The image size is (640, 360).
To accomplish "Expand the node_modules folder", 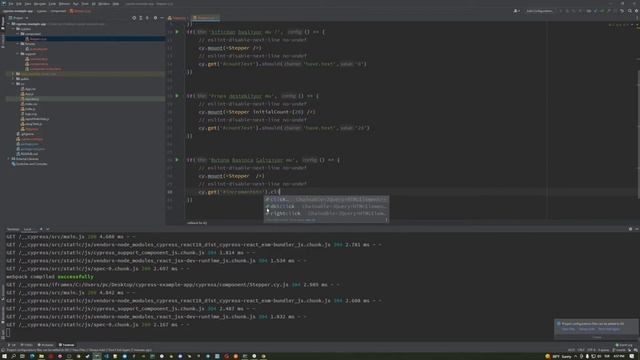I will (13, 74).
